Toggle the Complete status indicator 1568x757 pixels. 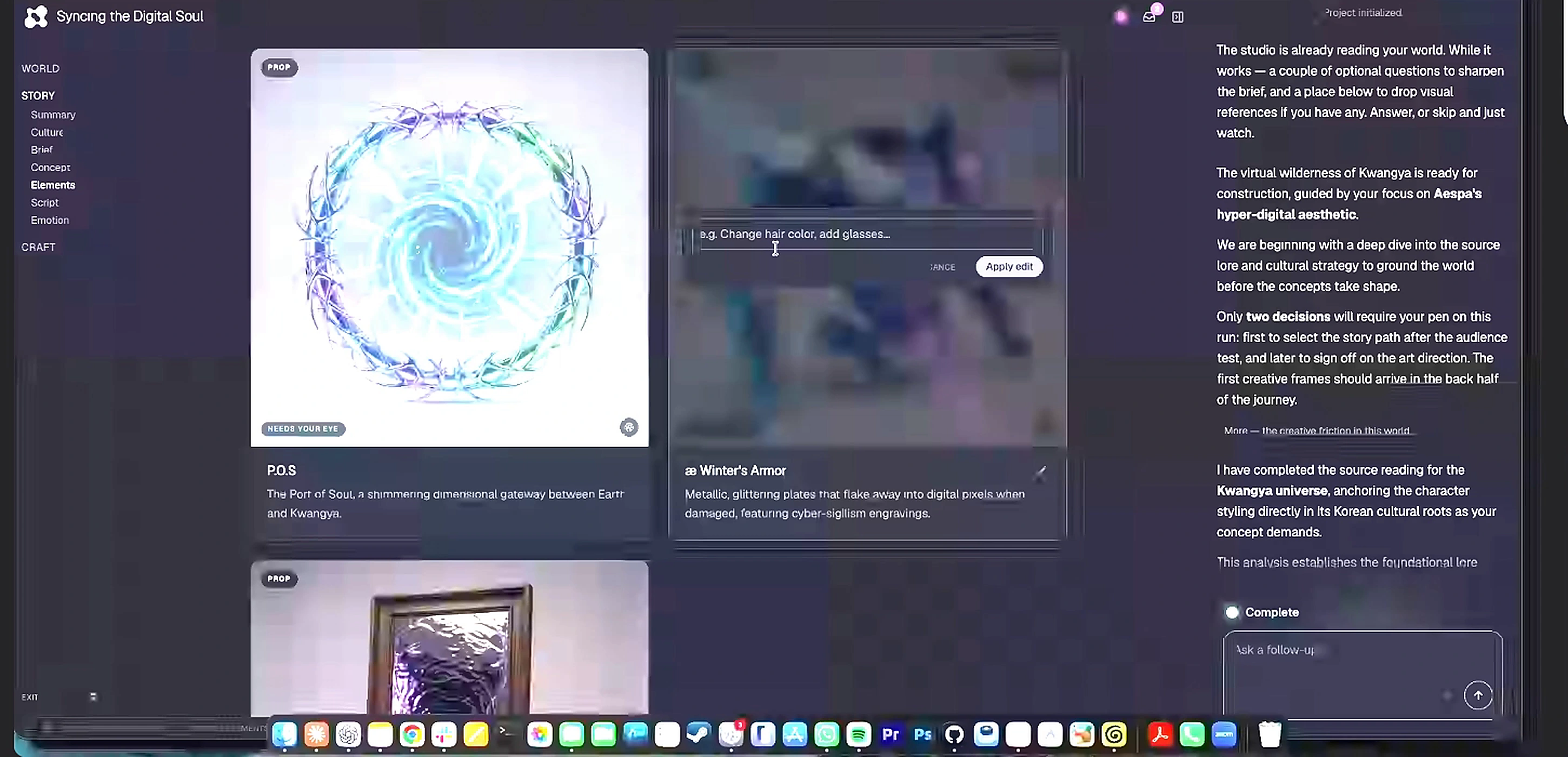click(x=1232, y=612)
